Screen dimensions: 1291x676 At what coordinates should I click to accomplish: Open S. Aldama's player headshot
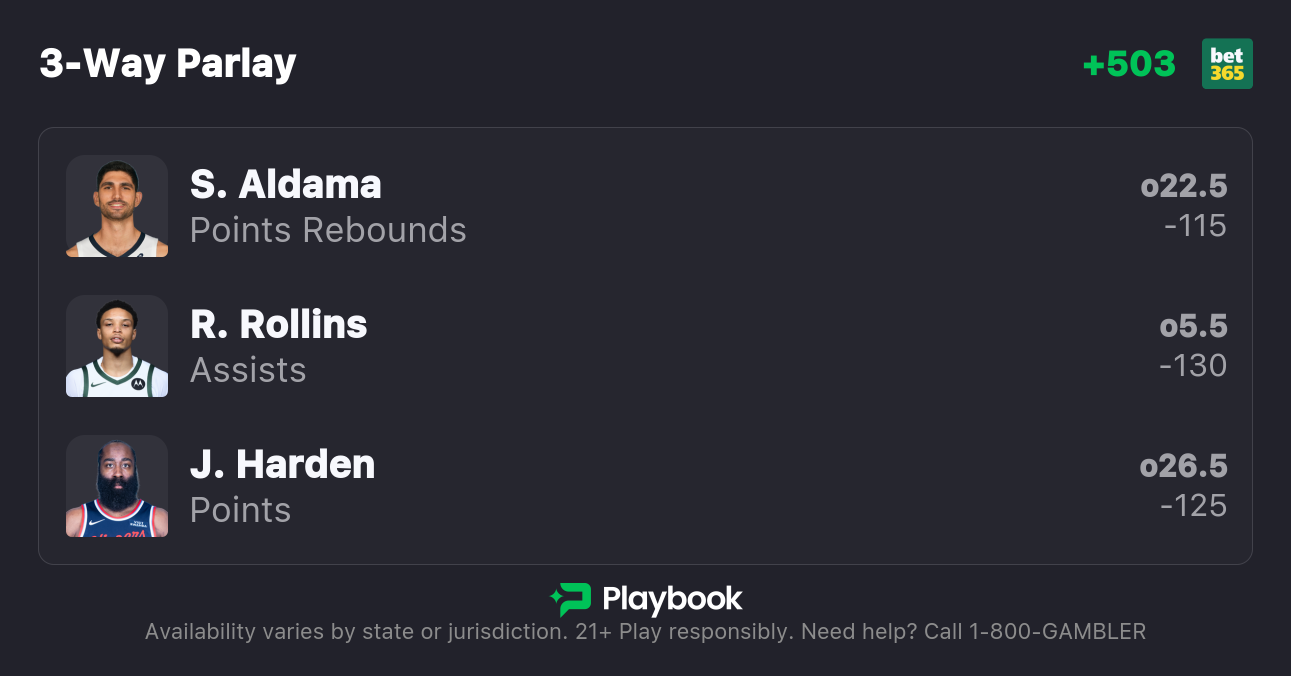click(117, 206)
